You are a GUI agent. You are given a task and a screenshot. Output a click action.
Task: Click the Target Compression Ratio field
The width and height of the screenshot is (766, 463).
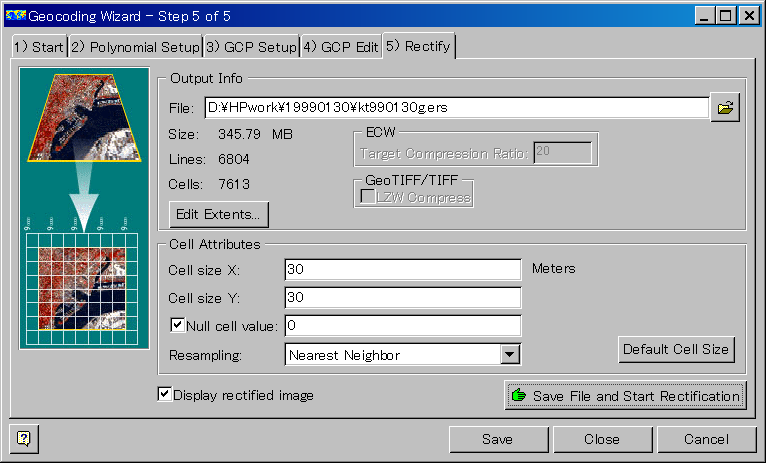pos(563,153)
